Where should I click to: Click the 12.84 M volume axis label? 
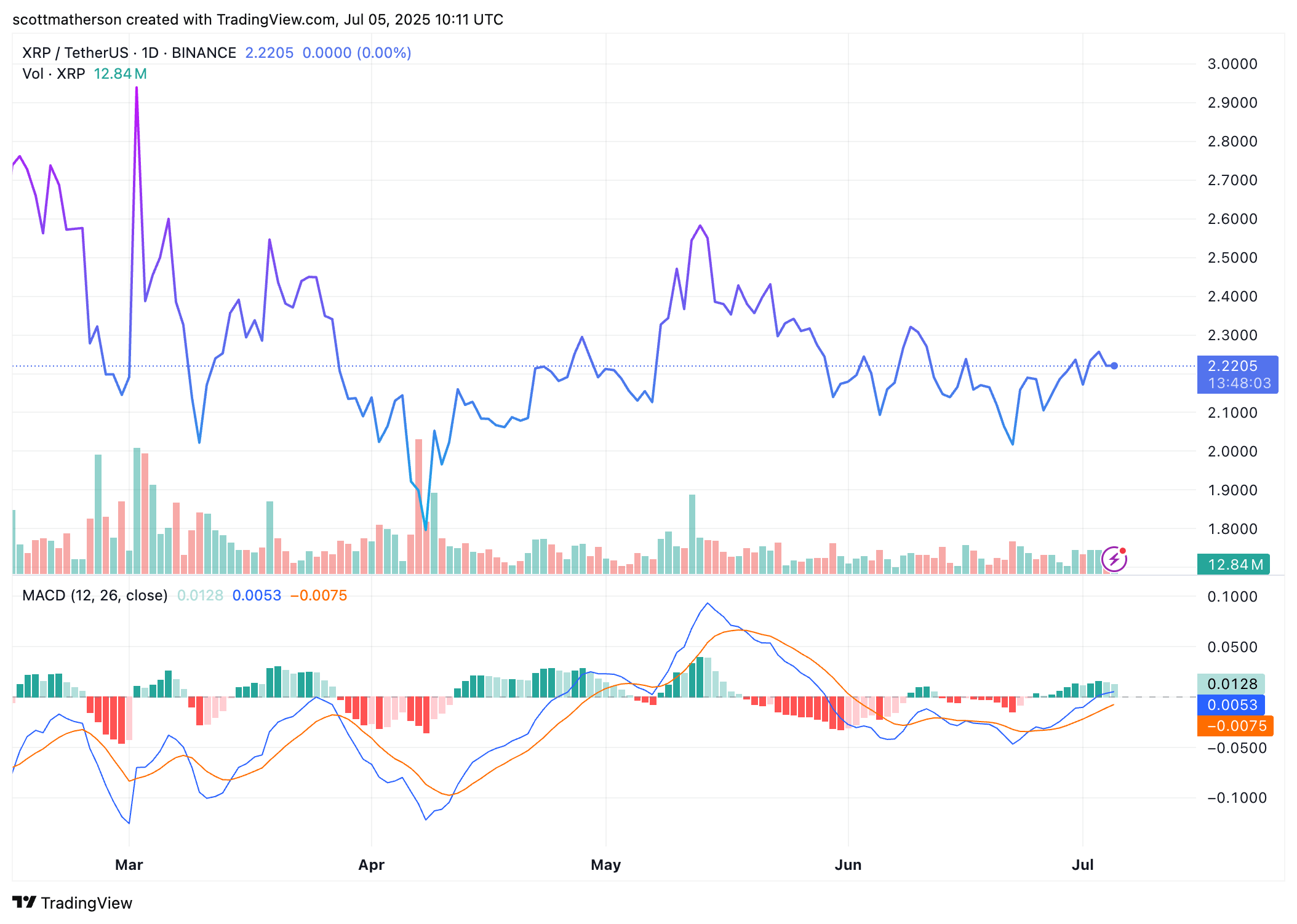point(1233,564)
